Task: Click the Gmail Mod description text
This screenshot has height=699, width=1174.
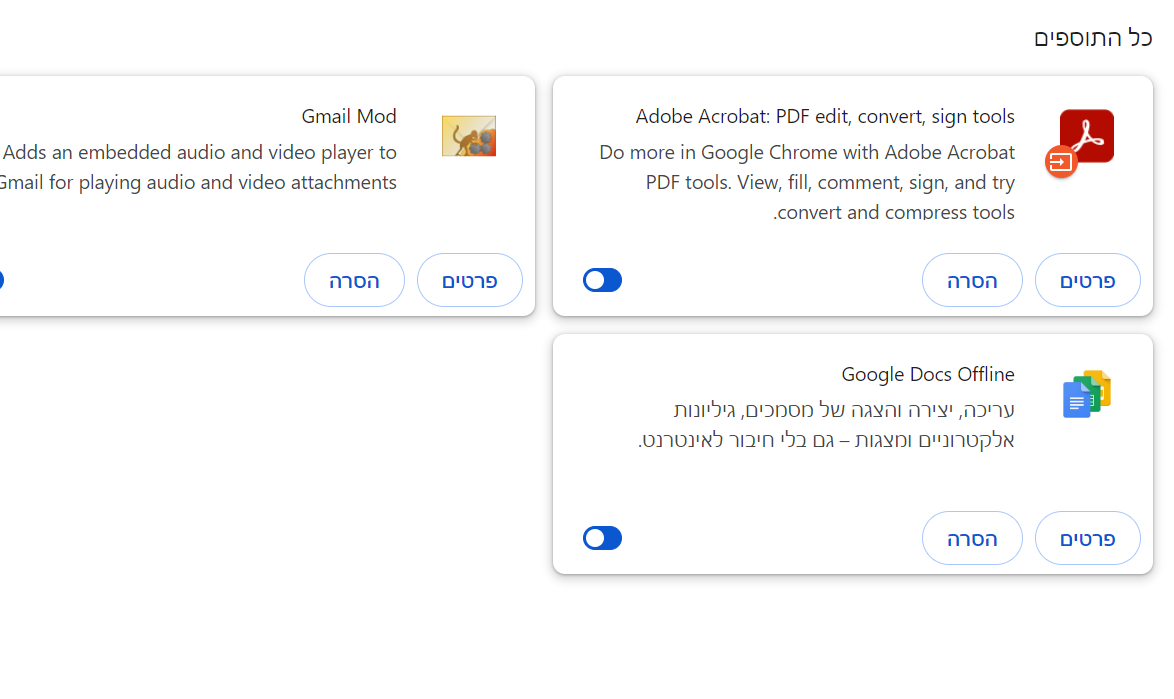Action: coord(200,168)
